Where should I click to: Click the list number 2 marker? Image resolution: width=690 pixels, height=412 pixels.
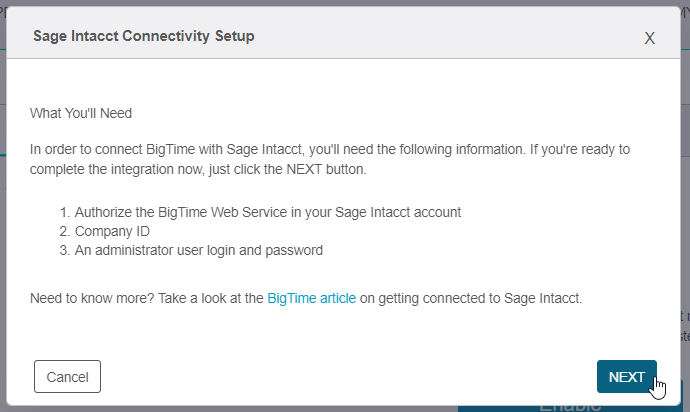click(62, 231)
